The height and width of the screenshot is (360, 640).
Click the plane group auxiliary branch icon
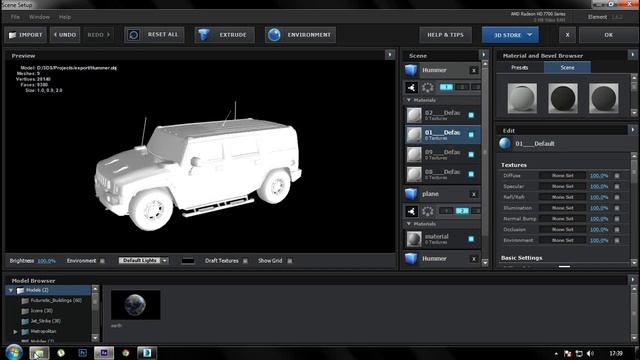click(411, 211)
